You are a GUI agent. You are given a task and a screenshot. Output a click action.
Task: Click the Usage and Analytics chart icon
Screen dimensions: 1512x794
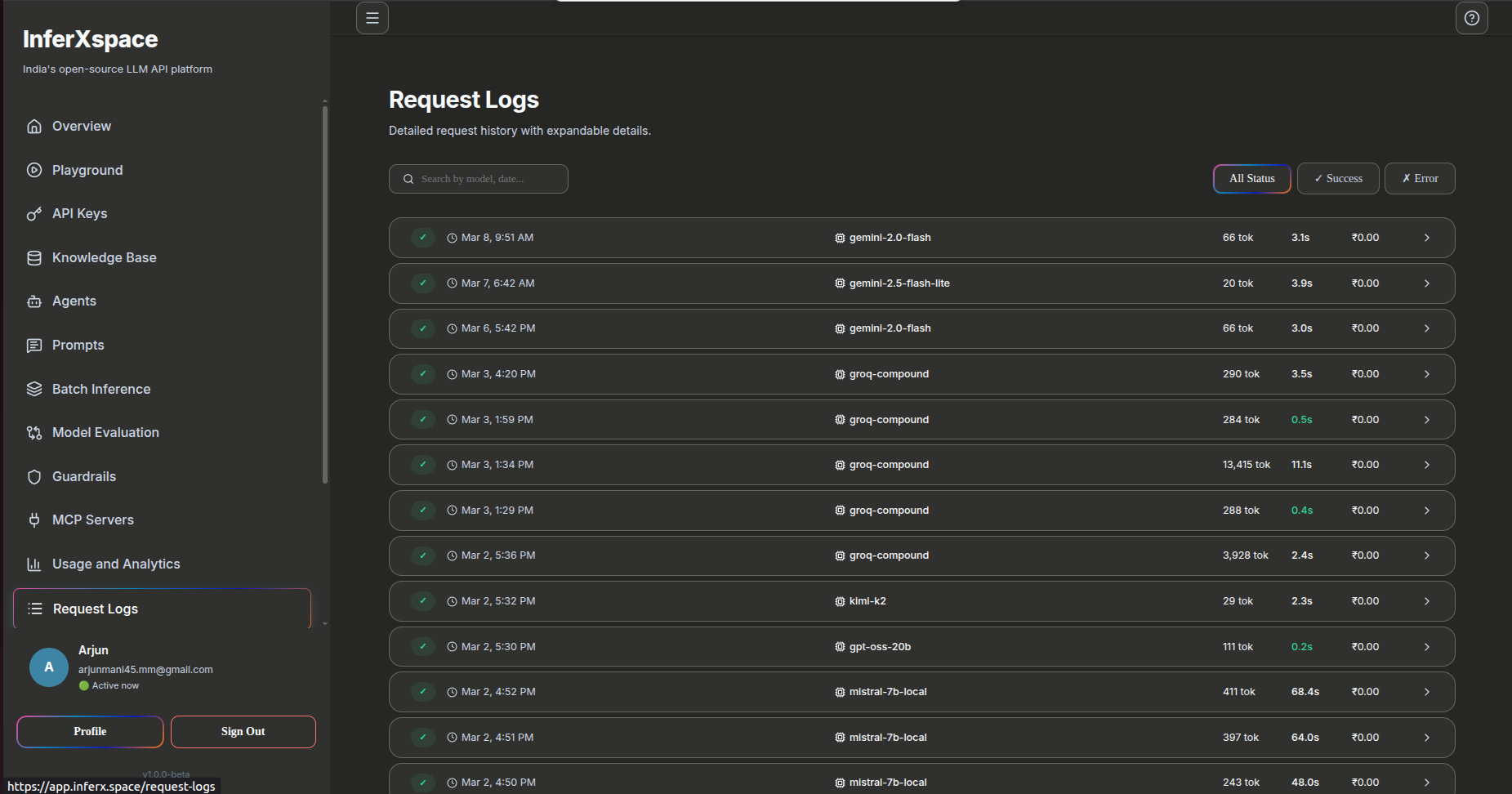point(34,564)
